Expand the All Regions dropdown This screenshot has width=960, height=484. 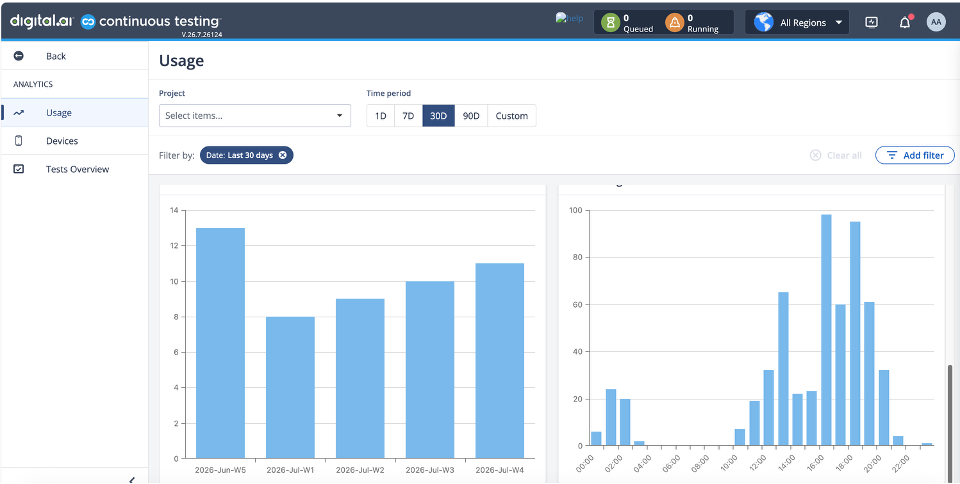(797, 23)
